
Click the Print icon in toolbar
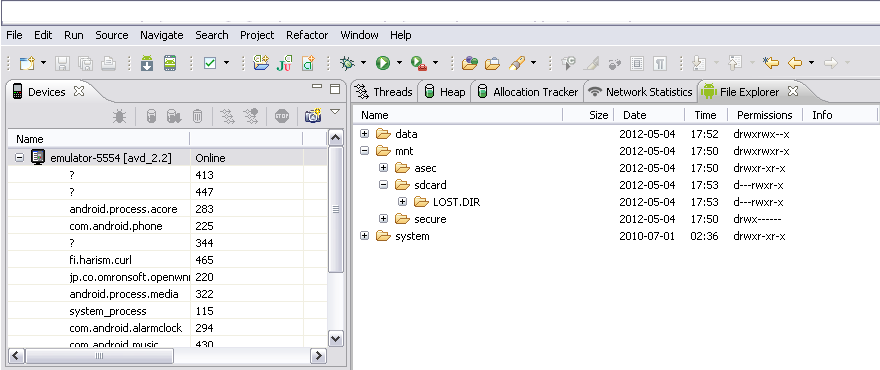pos(108,63)
